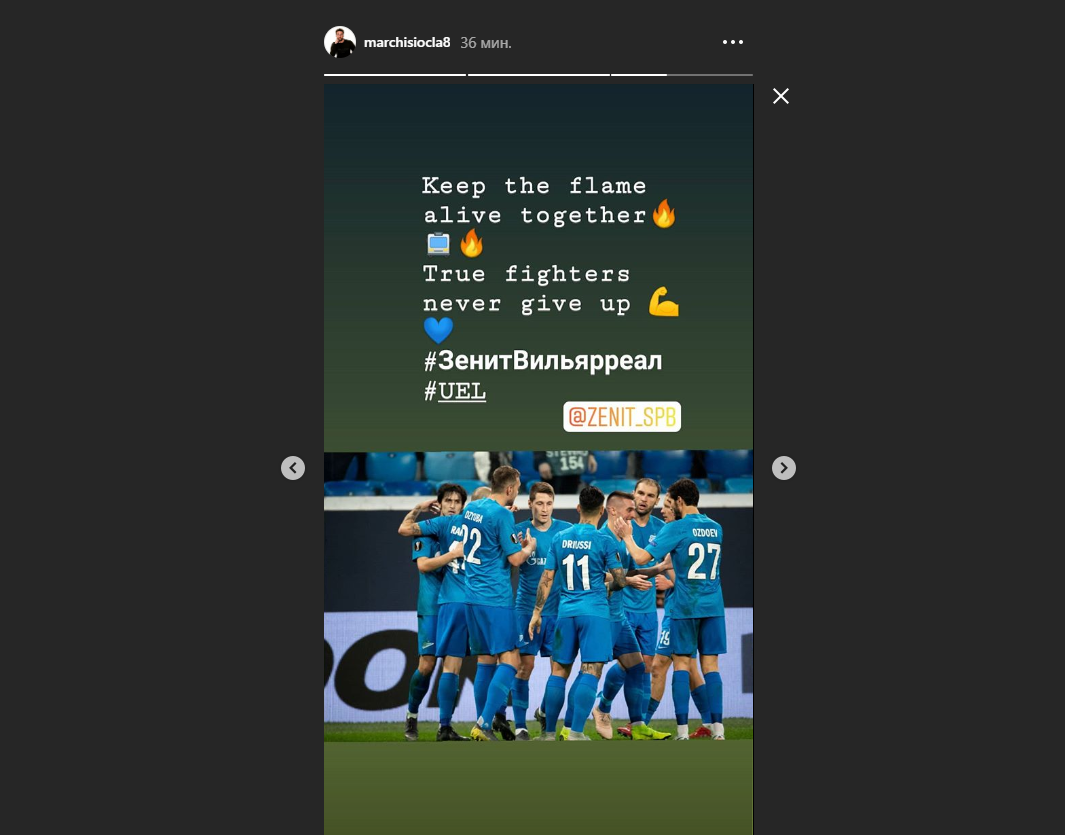Select the third story progress bar
This screenshot has height=835, width=1065.
click(682, 75)
